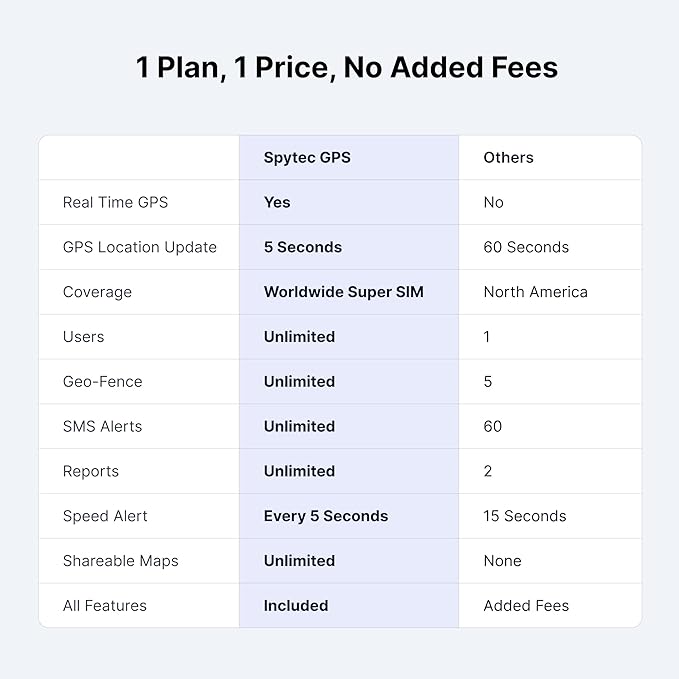Click 'Worldwide Super SIM' cell
Image resolution: width=679 pixels, height=679 pixels.
343,292
